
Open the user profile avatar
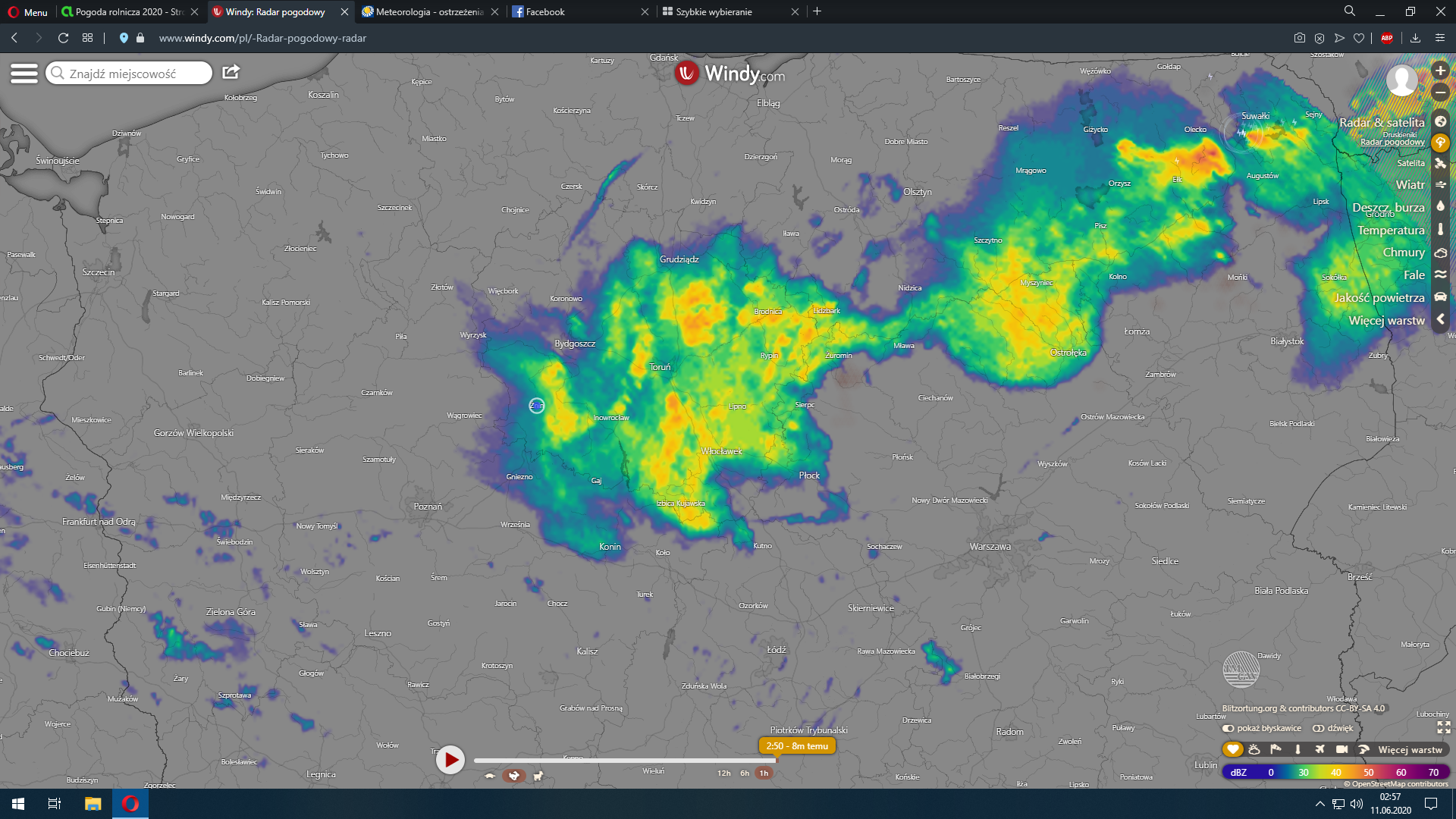1401,80
